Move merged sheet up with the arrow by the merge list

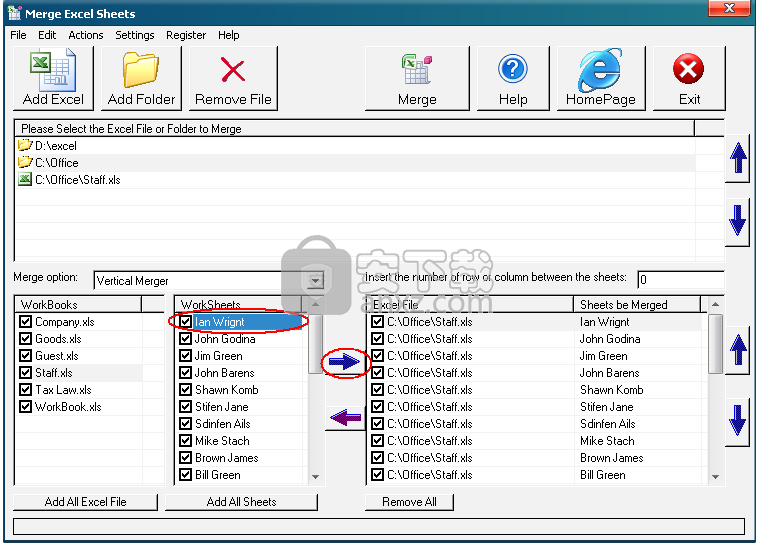tap(738, 350)
